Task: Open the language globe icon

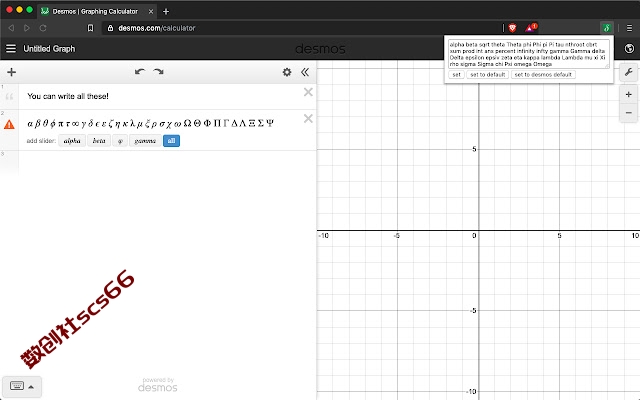Action: (x=629, y=49)
